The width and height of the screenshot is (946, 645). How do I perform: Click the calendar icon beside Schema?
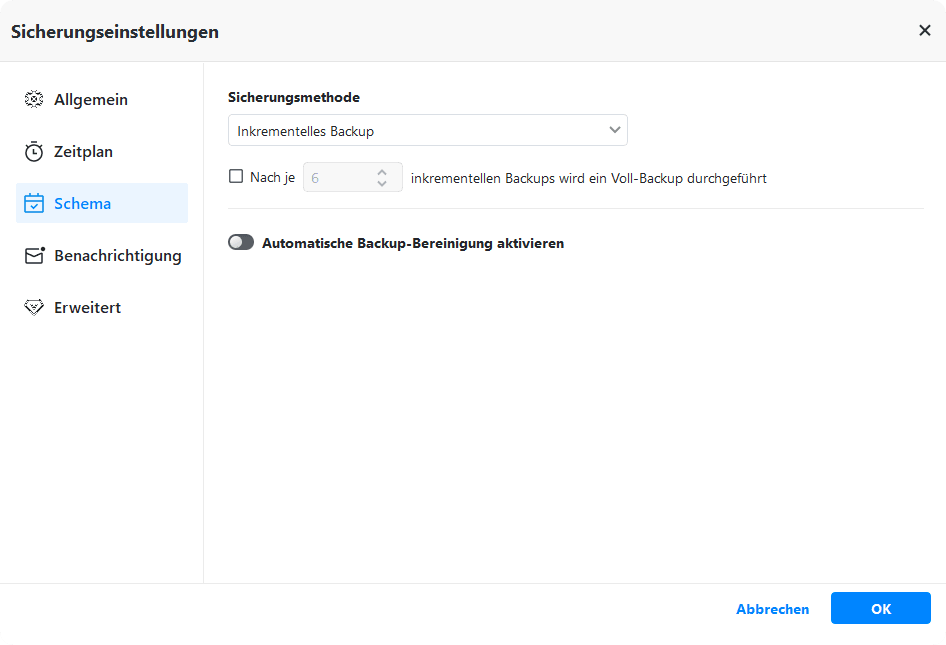pyautogui.click(x=34, y=204)
